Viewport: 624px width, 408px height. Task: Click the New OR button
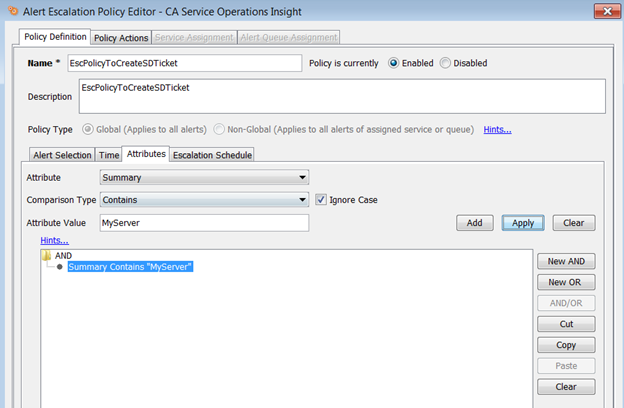pyautogui.click(x=566, y=282)
